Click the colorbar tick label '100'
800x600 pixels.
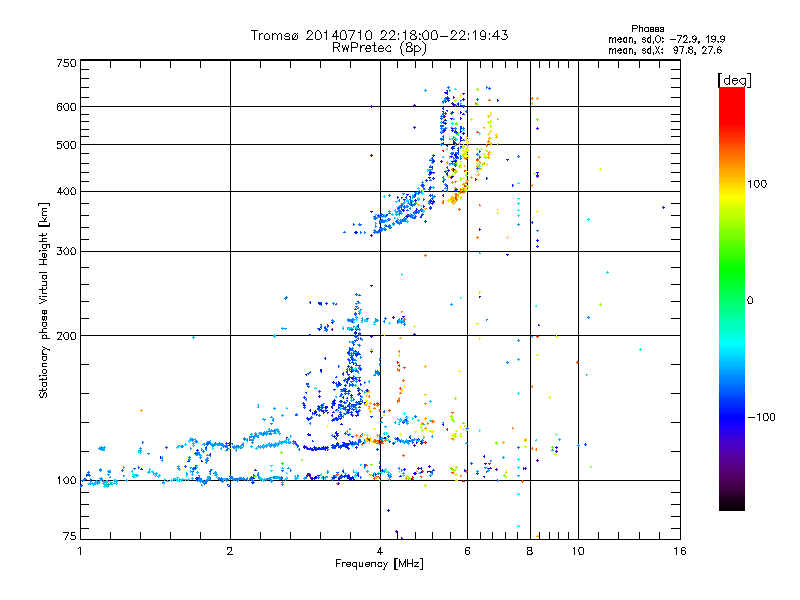tap(757, 184)
